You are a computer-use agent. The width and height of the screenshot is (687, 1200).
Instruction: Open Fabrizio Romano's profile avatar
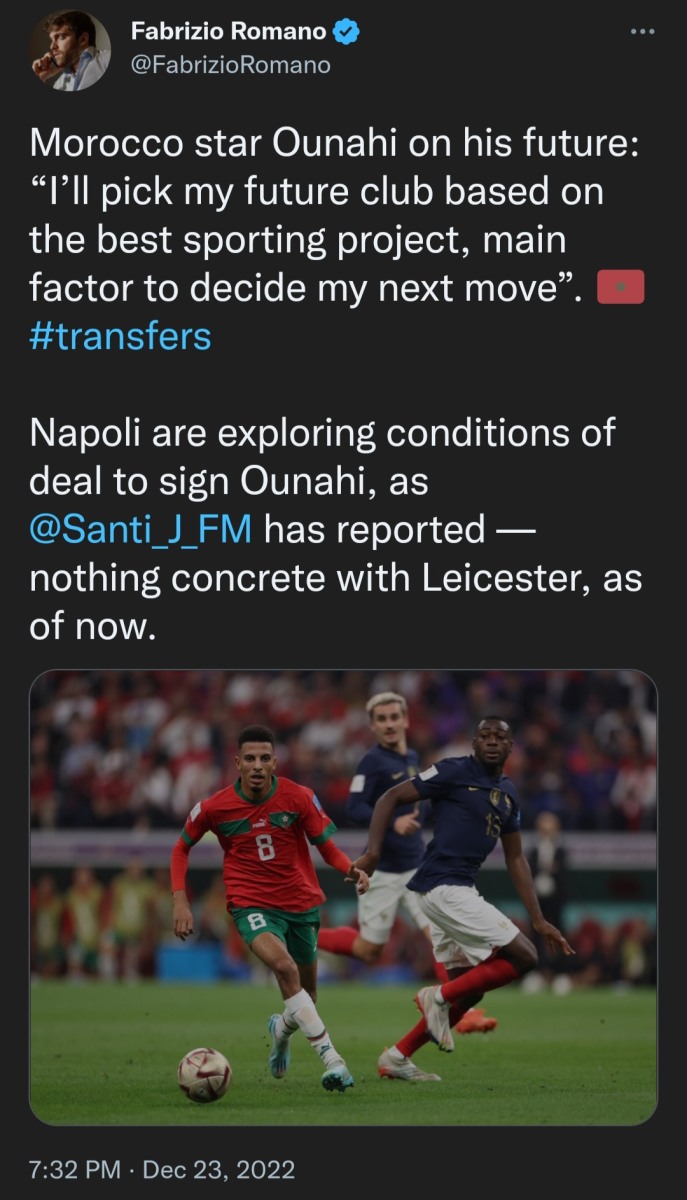tap(69, 50)
